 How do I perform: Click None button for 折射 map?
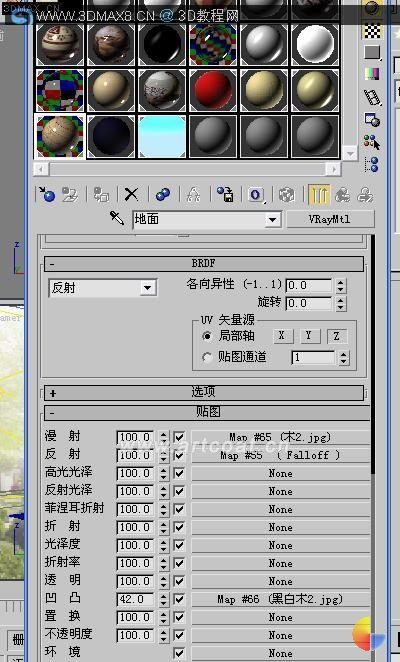[x=280, y=527]
